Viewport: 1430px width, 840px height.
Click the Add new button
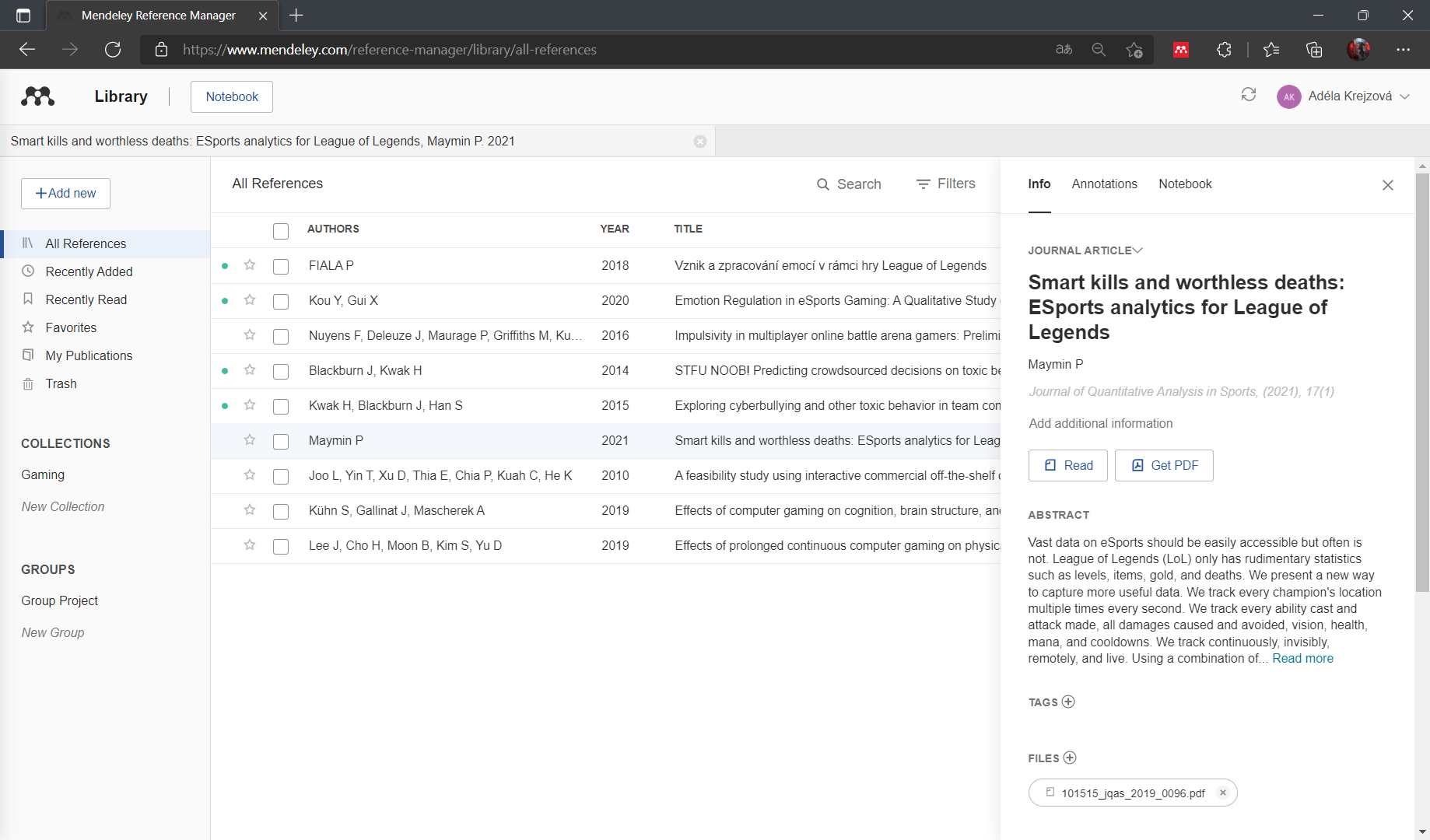pyautogui.click(x=65, y=194)
